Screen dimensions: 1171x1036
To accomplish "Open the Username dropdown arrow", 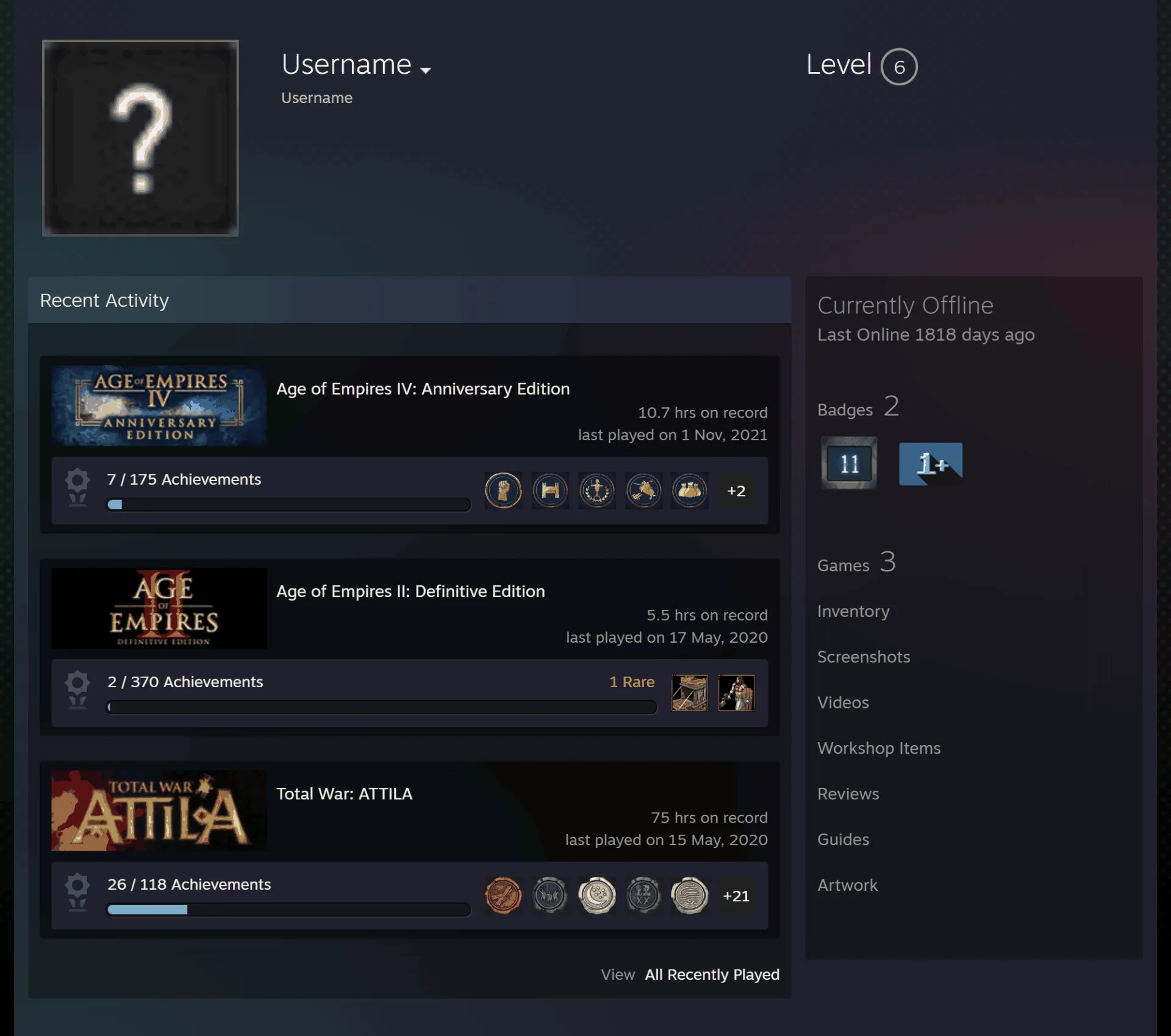I will pos(426,70).
